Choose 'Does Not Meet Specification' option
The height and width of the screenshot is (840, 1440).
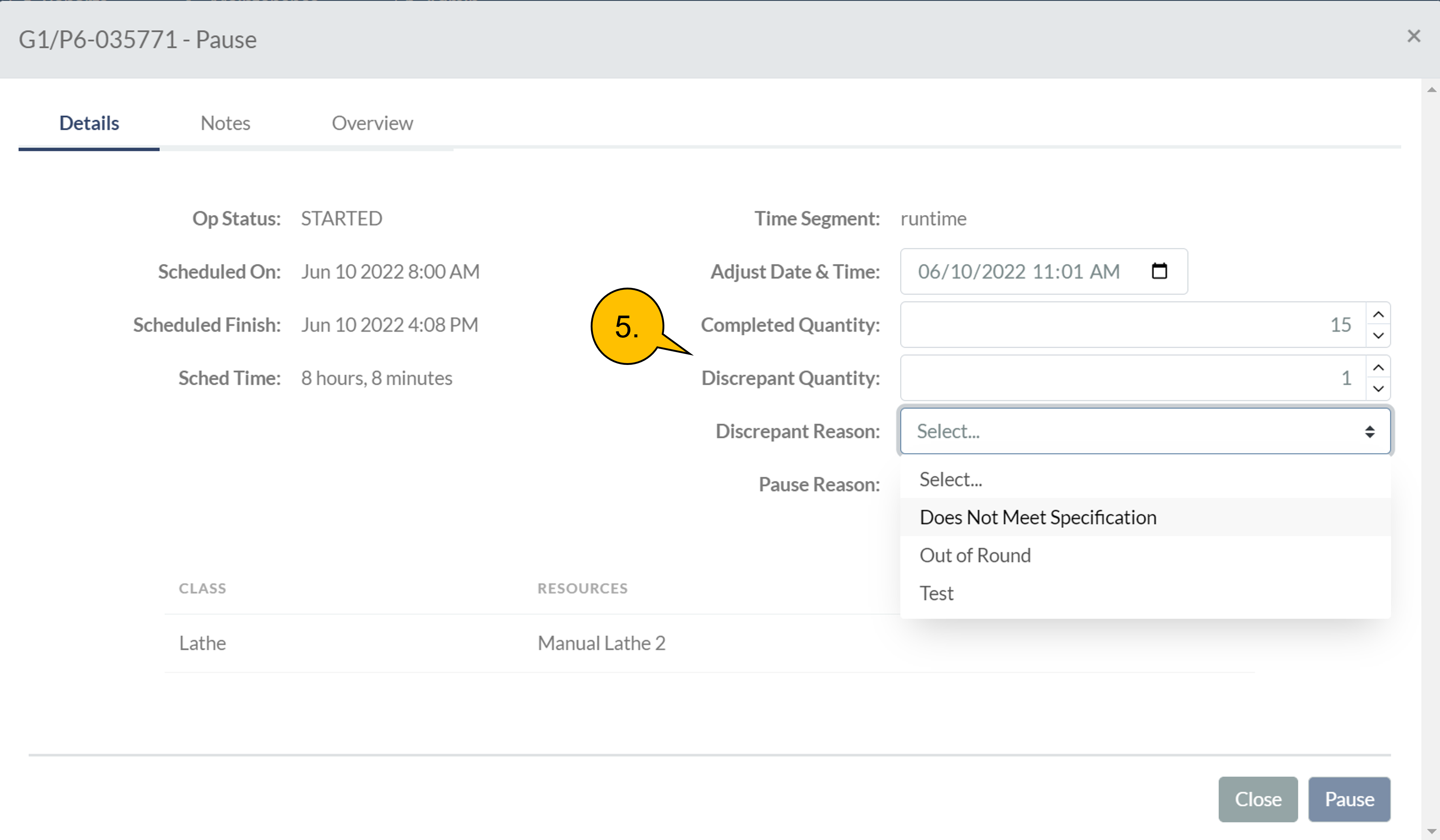click(x=1038, y=517)
